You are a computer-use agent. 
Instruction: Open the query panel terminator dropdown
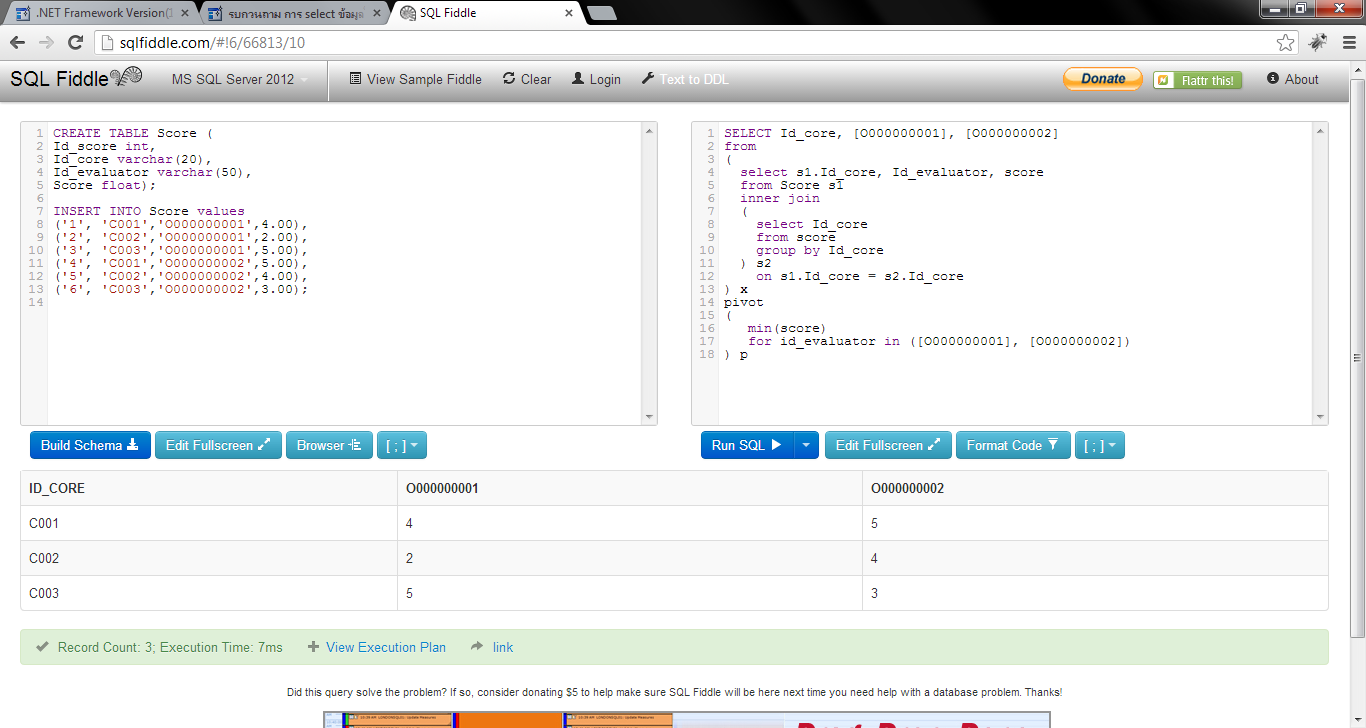1100,445
